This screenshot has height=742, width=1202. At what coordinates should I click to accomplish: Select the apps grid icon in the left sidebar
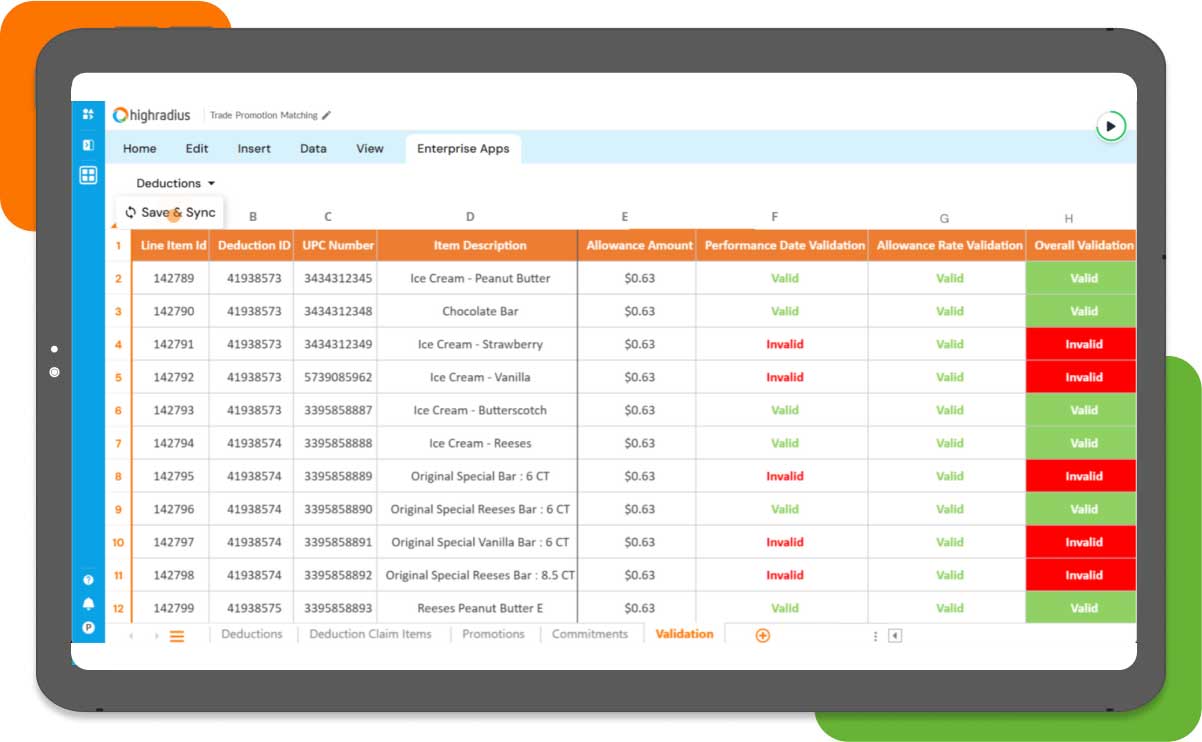point(88,175)
